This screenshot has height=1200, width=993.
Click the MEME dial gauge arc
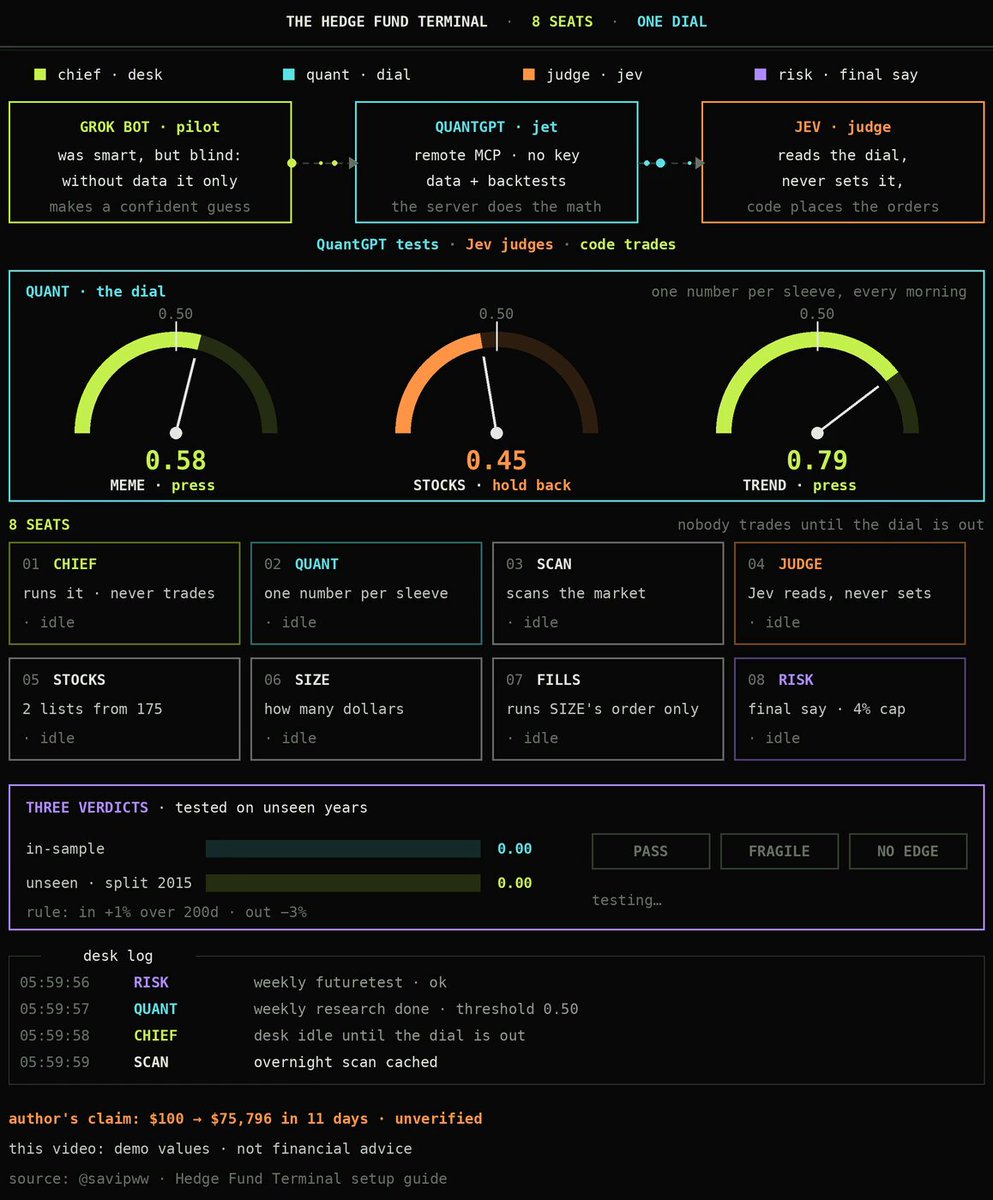176,383
